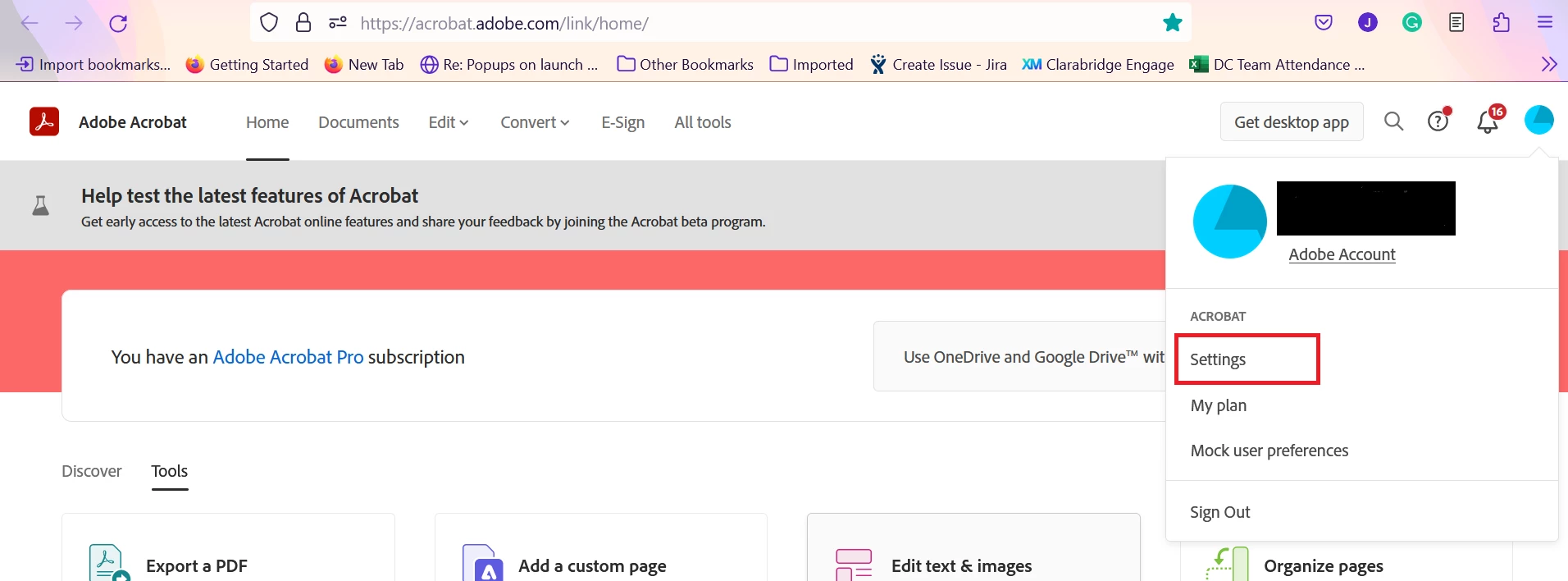
Task: Open the extensions puzzle icon
Action: coord(1501,23)
